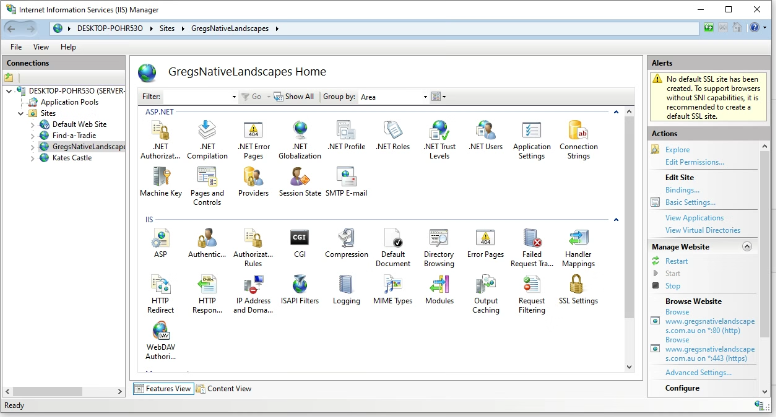Screen dimensions: 776x417
Task: Open Machine Key feature
Action: click(x=161, y=182)
